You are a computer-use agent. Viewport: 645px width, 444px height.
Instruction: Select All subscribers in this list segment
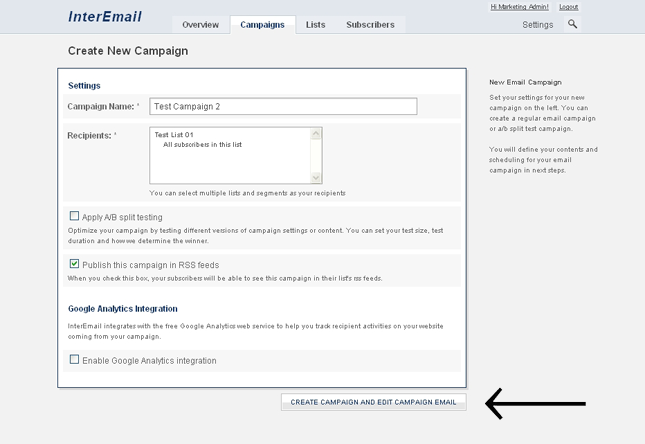point(202,145)
